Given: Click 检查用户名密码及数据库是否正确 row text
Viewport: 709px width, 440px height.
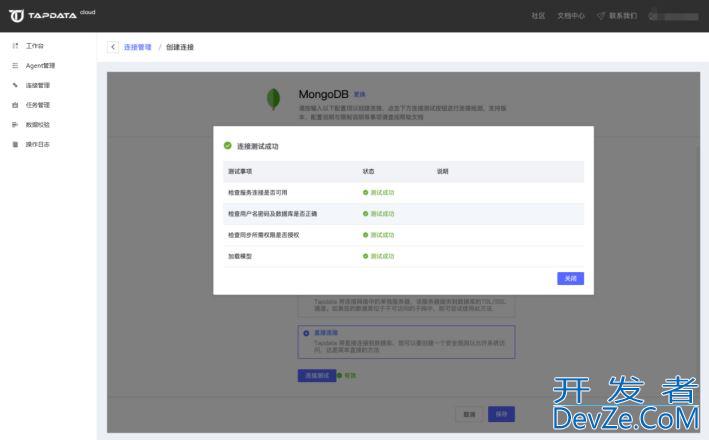Looking at the screenshot, I should (272, 214).
